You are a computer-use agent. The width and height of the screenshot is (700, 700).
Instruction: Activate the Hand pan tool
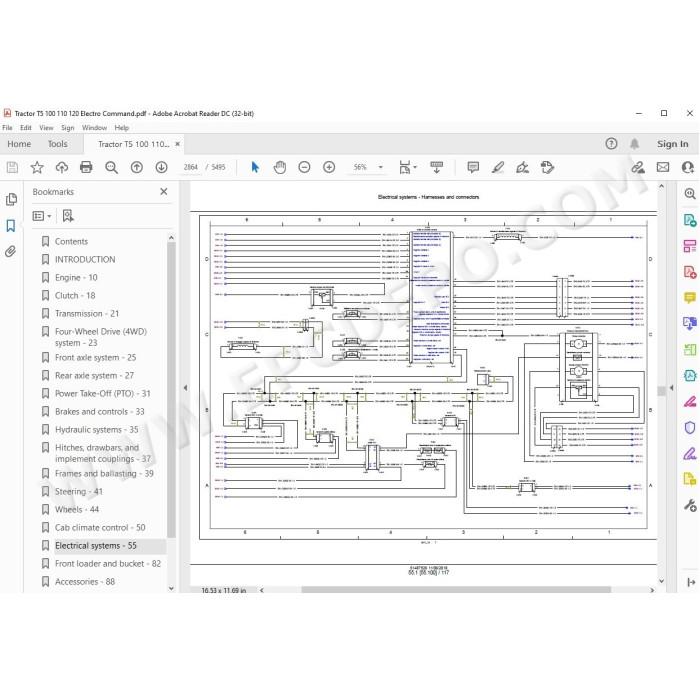click(x=280, y=167)
